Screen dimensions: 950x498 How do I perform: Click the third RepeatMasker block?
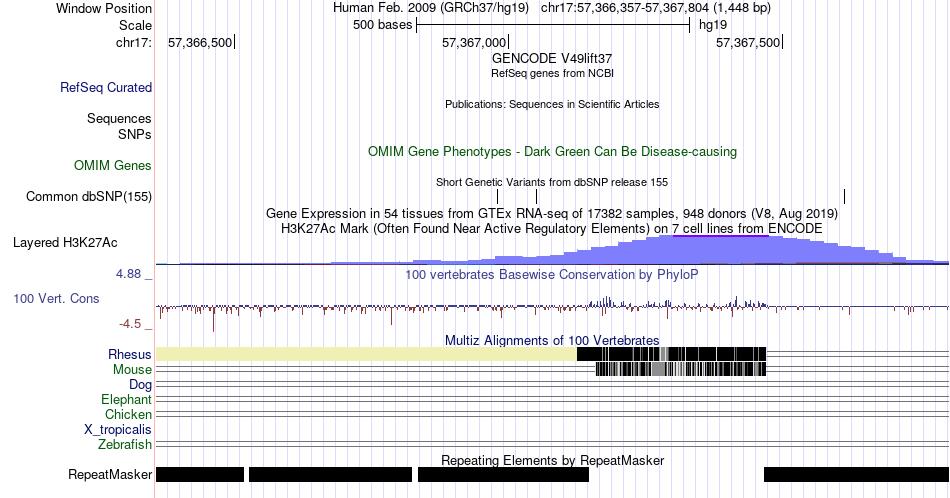point(503,474)
